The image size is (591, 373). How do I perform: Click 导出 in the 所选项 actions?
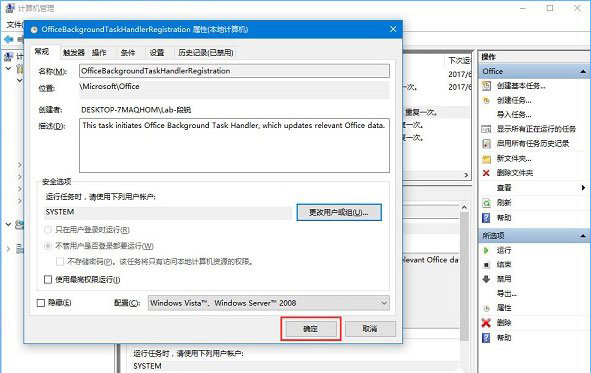pyautogui.click(x=507, y=294)
